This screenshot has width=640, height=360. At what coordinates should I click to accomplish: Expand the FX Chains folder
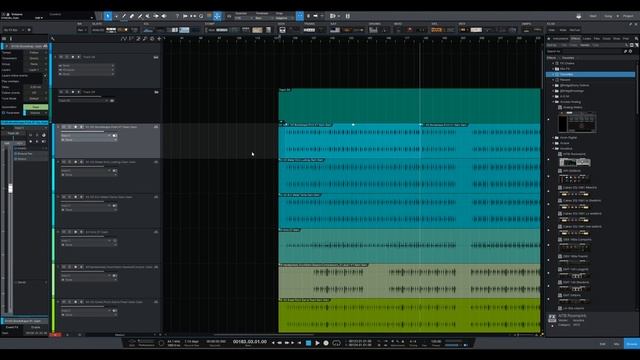(553, 63)
